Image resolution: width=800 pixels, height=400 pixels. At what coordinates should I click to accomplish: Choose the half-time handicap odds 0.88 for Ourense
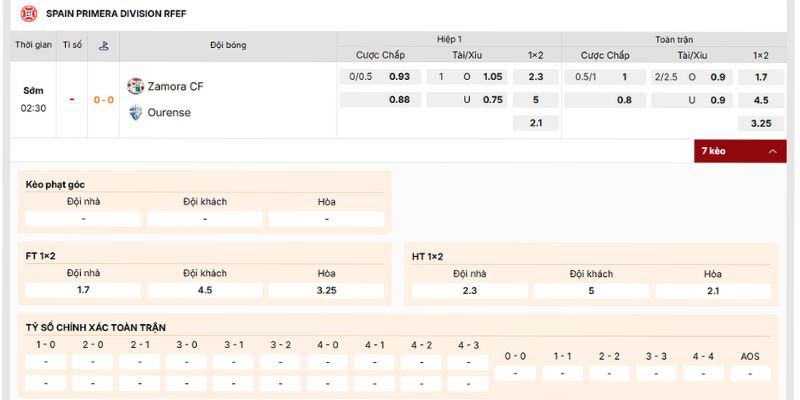coord(399,100)
